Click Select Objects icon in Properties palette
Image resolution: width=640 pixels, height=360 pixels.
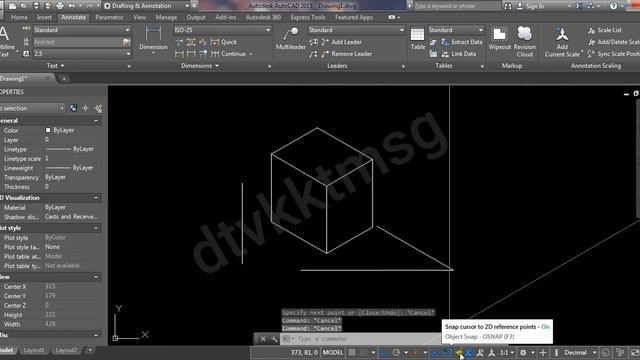point(85,108)
